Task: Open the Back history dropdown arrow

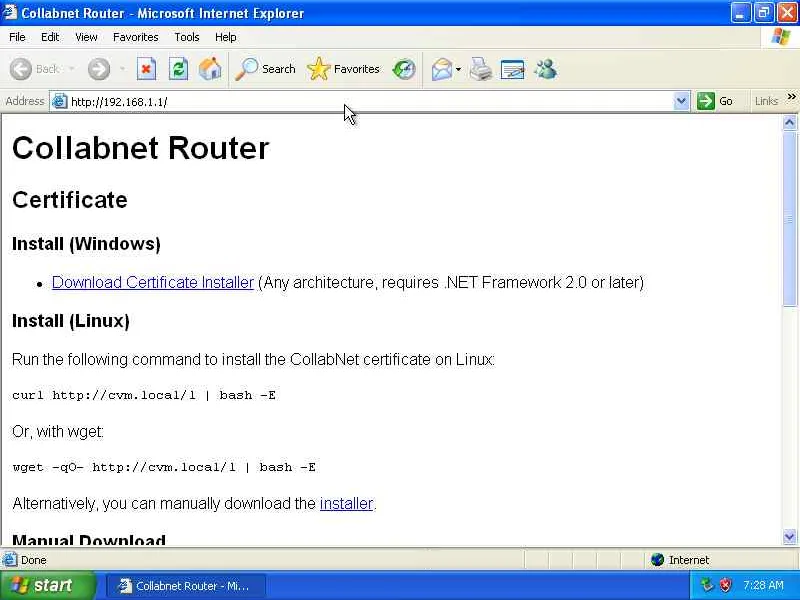Action: click(71, 69)
